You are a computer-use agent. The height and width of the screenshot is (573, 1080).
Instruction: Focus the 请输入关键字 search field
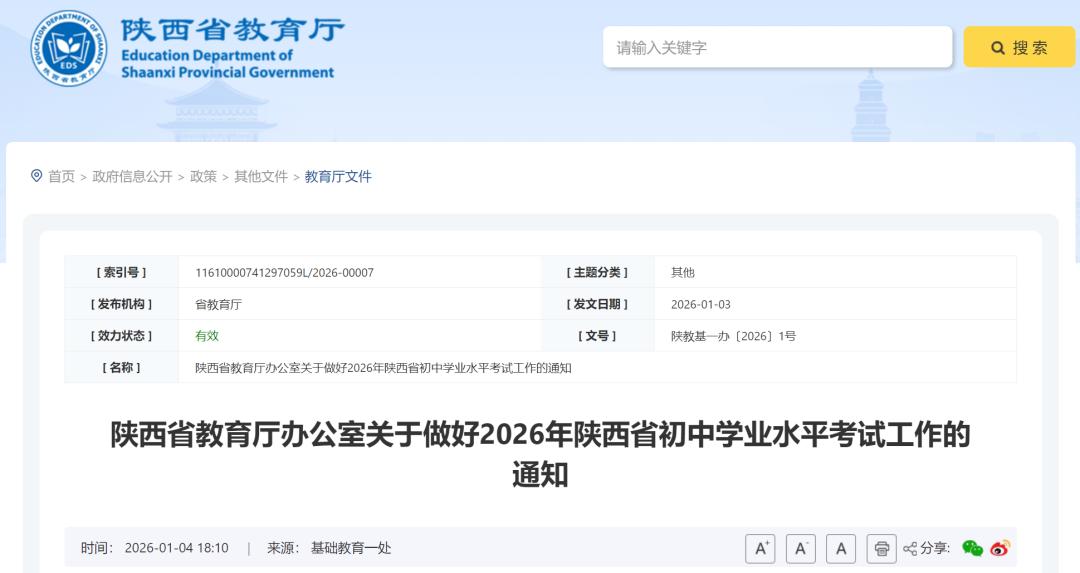[777, 47]
